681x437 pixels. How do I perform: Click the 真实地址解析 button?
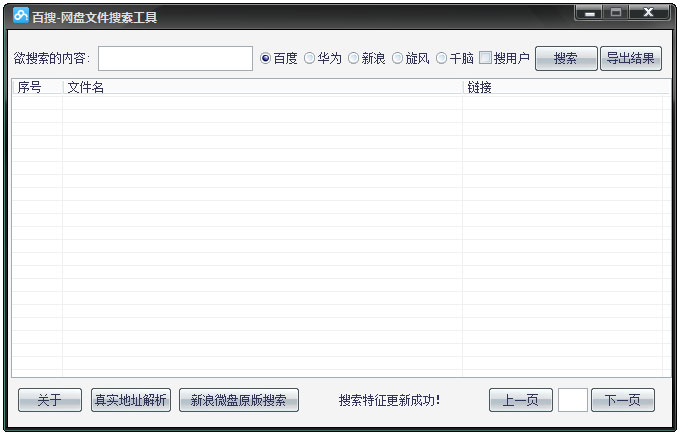pos(131,400)
